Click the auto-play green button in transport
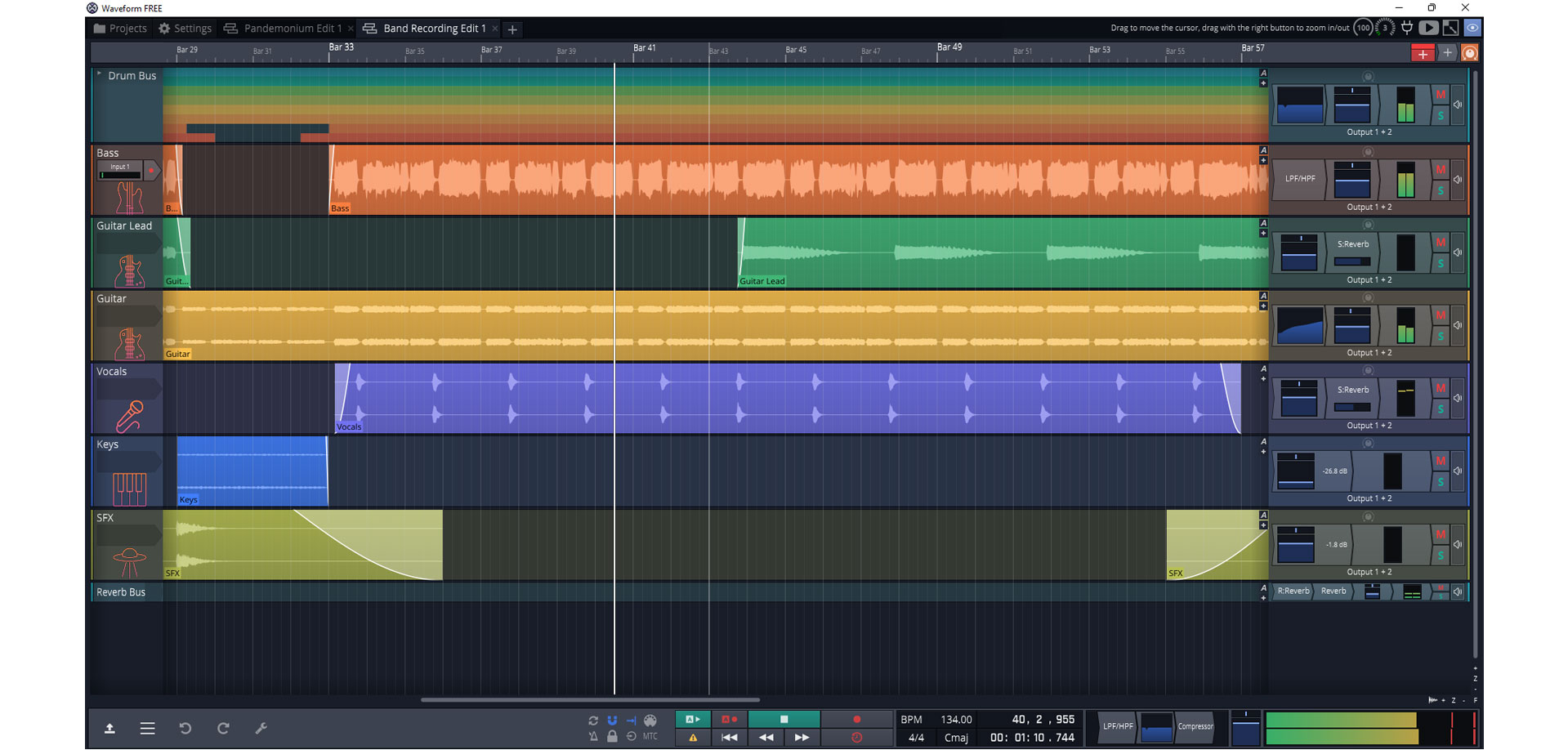Screen dimensions: 1568x750 pos(693,720)
